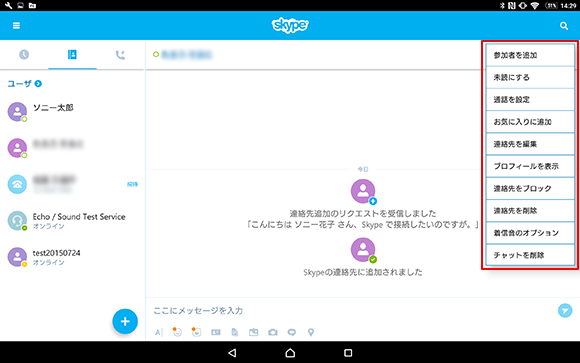Tap the Skype logo in header
The height and width of the screenshot is (363, 580).
click(290, 25)
